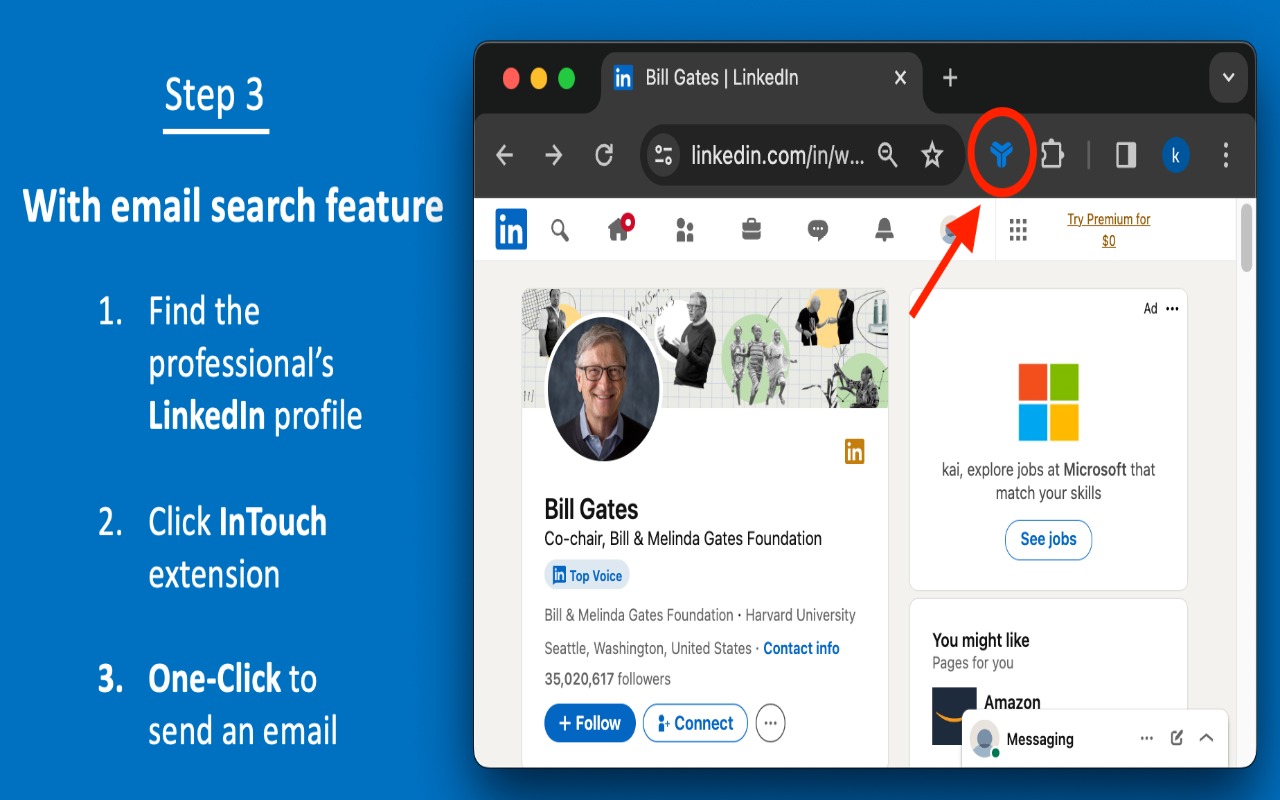The height and width of the screenshot is (800, 1280).
Task: Open the Chrome extensions puzzle icon
Action: 1051,154
